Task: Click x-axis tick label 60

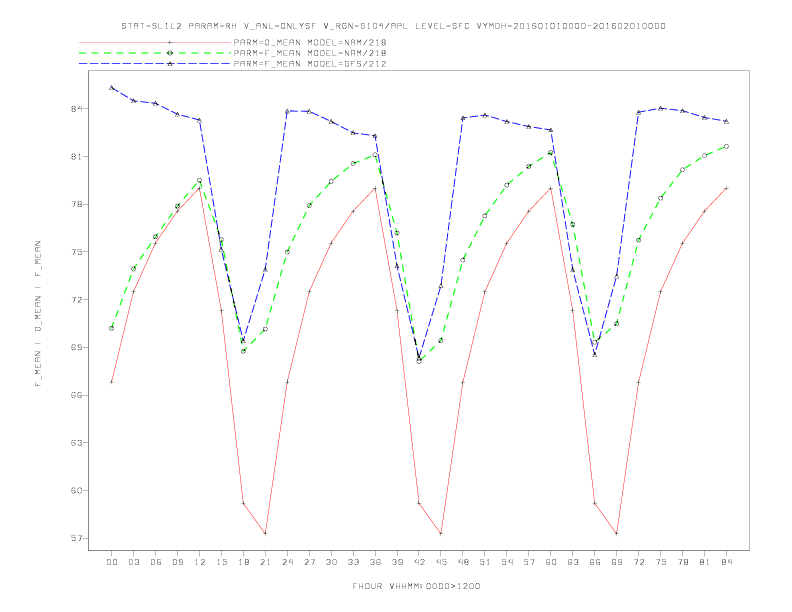Action: tap(551, 562)
